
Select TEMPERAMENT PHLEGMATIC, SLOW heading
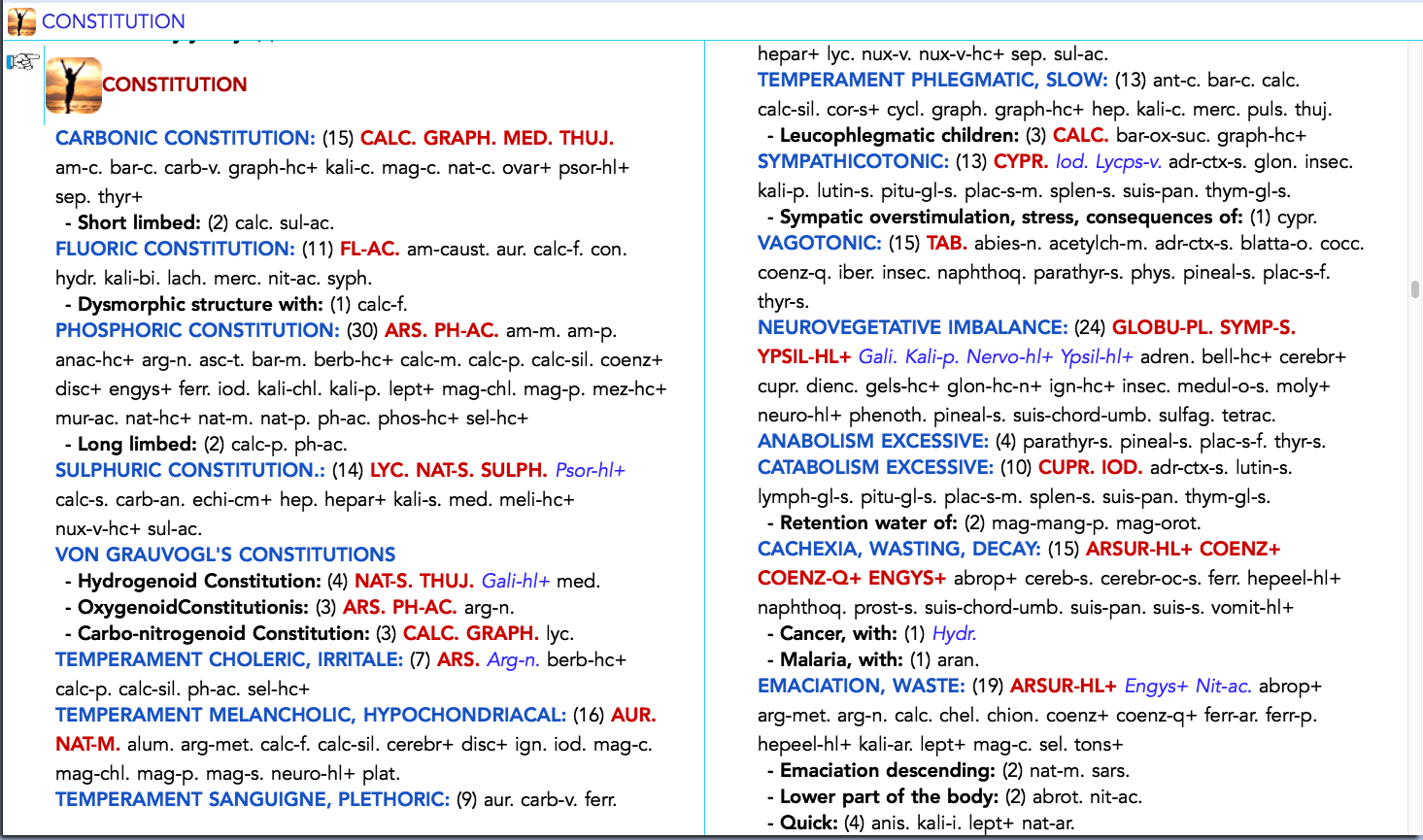point(932,80)
